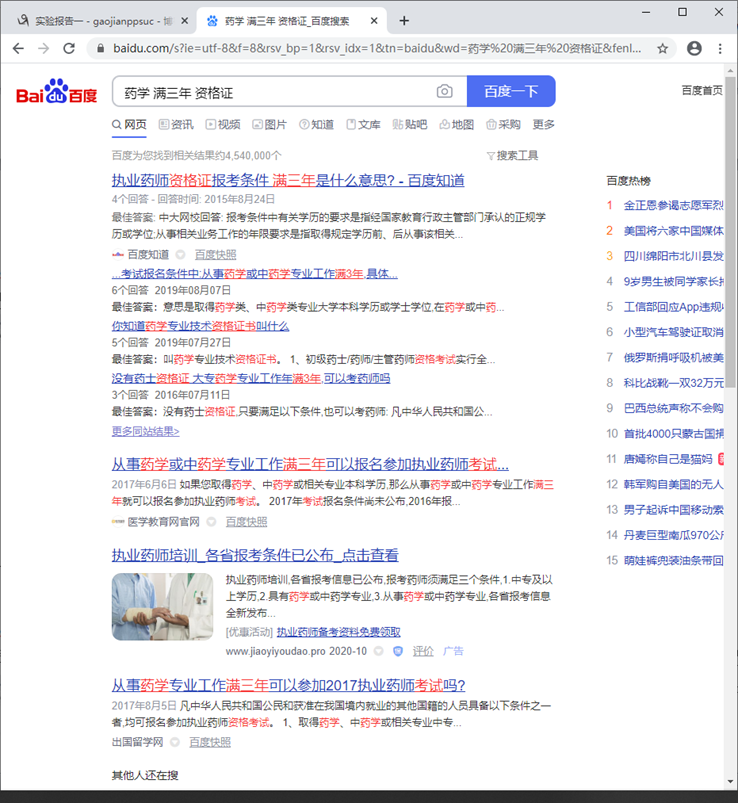Select the 文库 search tab
The width and height of the screenshot is (738, 803).
pos(364,124)
